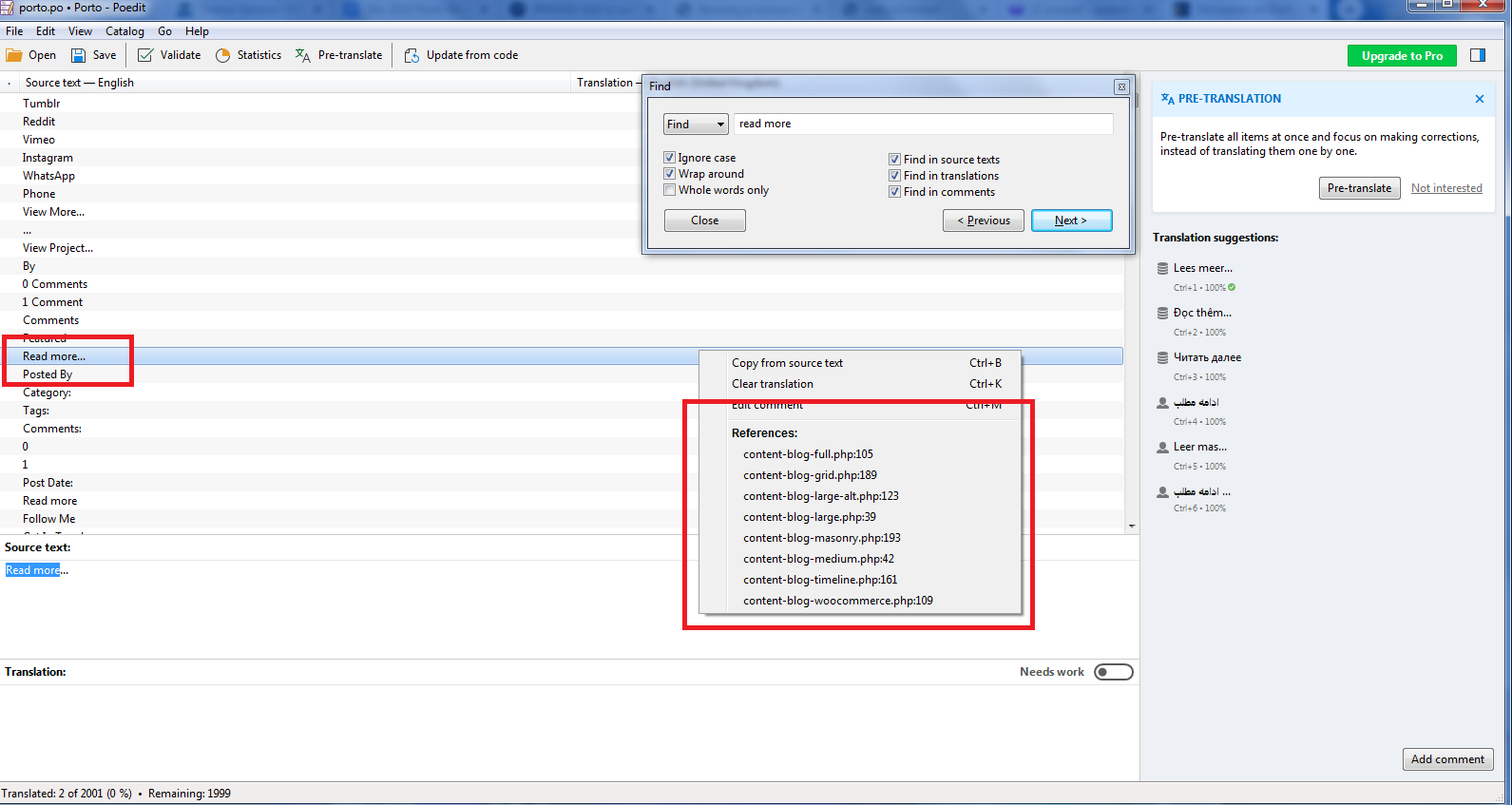Go to the Previous search match
The width and height of the screenshot is (1512, 805).
coord(984,220)
